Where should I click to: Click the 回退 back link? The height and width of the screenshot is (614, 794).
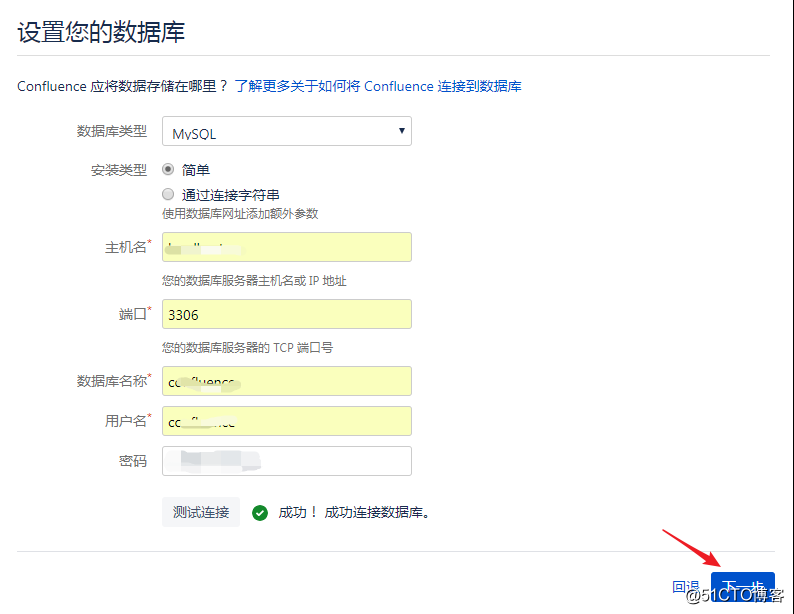pos(686,587)
